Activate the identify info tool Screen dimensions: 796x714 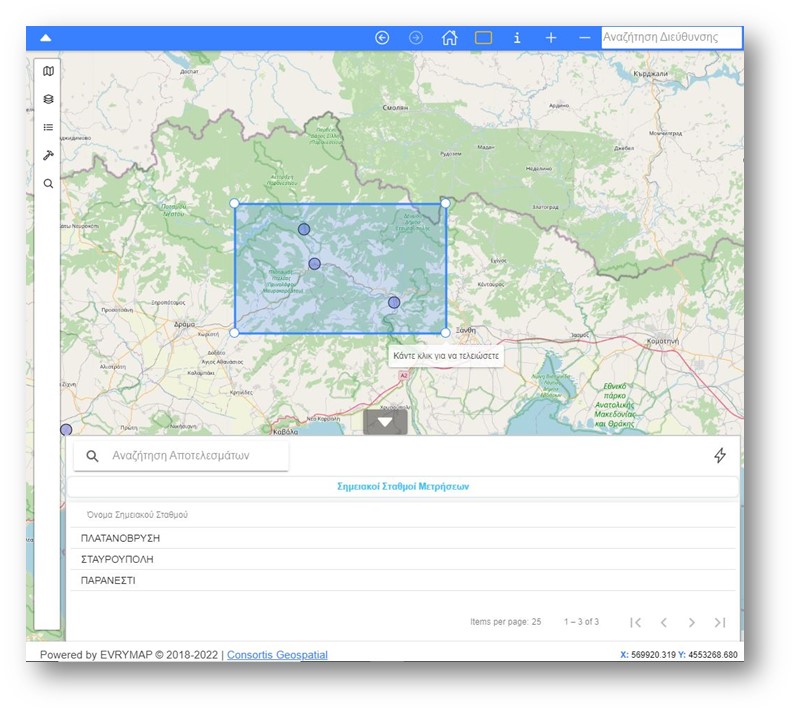pyautogui.click(x=517, y=38)
